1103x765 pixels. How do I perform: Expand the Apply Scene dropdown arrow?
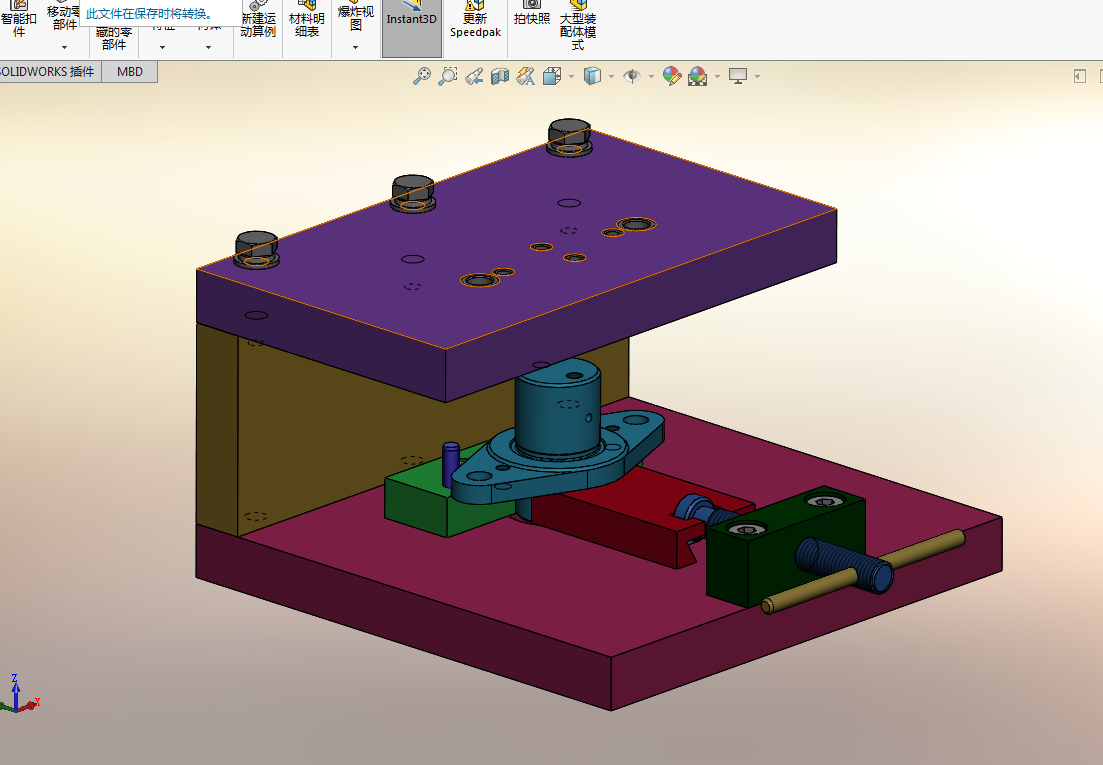(x=717, y=76)
